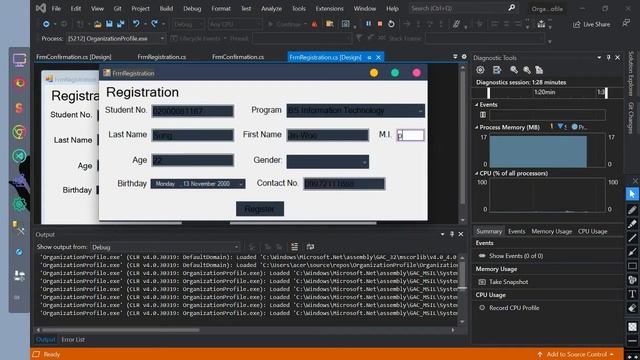The width and height of the screenshot is (640, 360).
Task: Navigate backward with toolbar arrow
Action: coord(46,24)
